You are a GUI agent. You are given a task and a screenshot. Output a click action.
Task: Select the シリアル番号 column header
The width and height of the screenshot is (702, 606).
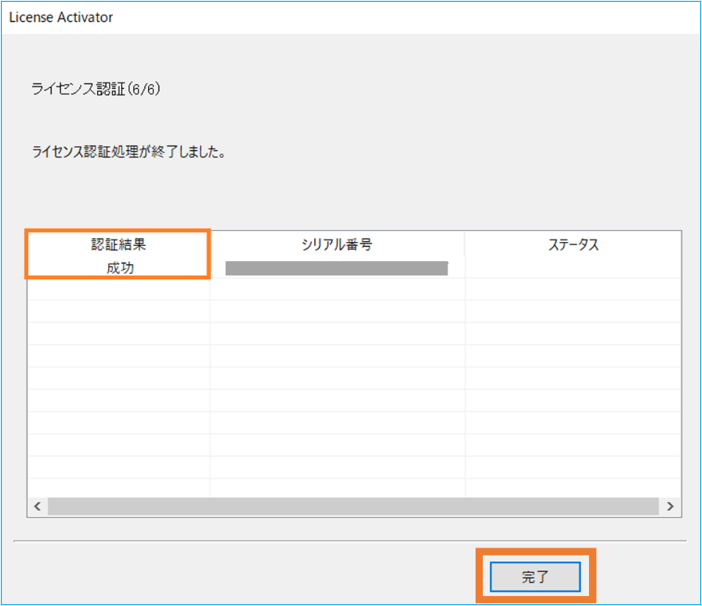pyautogui.click(x=337, y=245)
